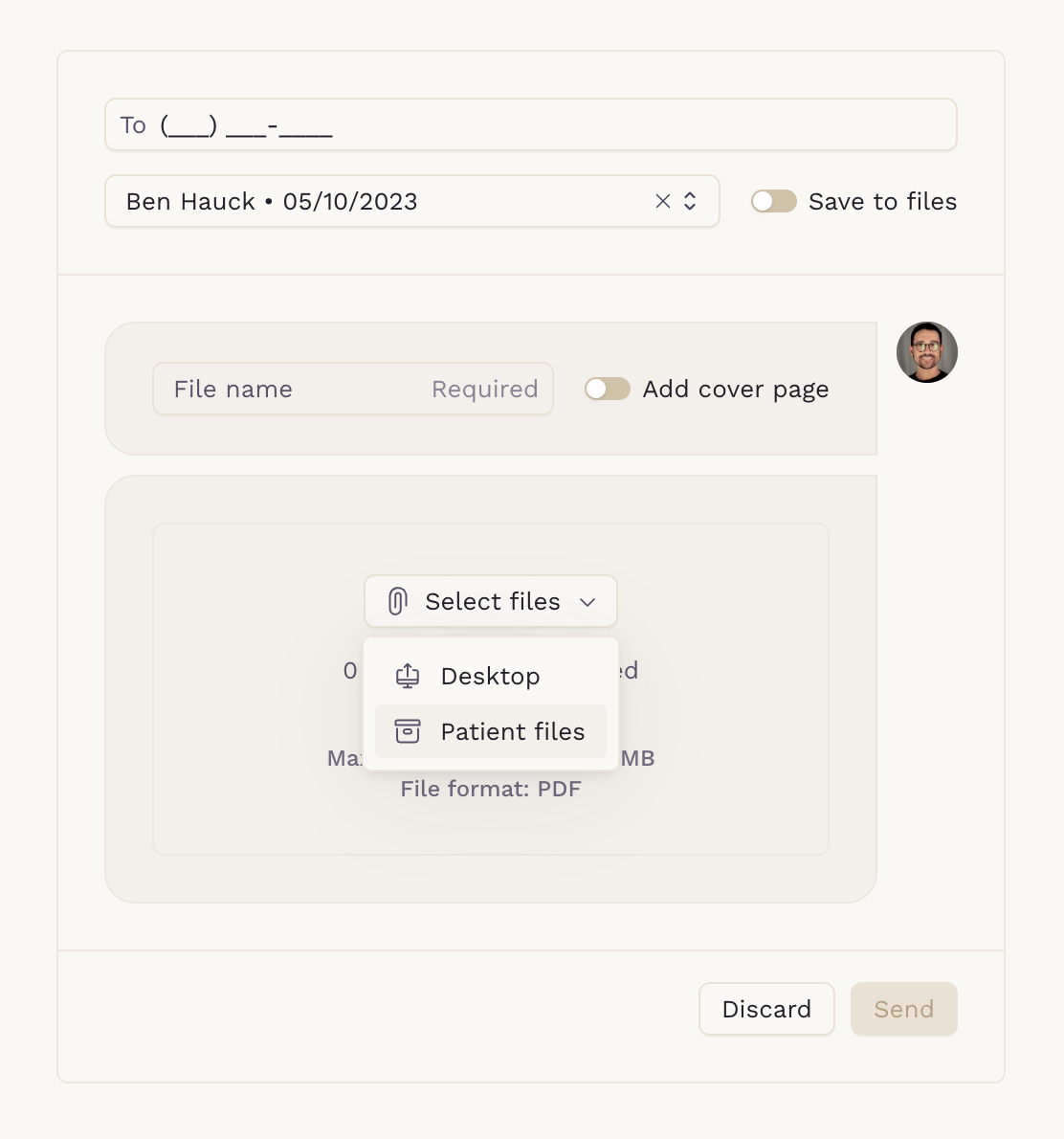
Task: Click the user avatar photo
Action: [x=927, y=352]
